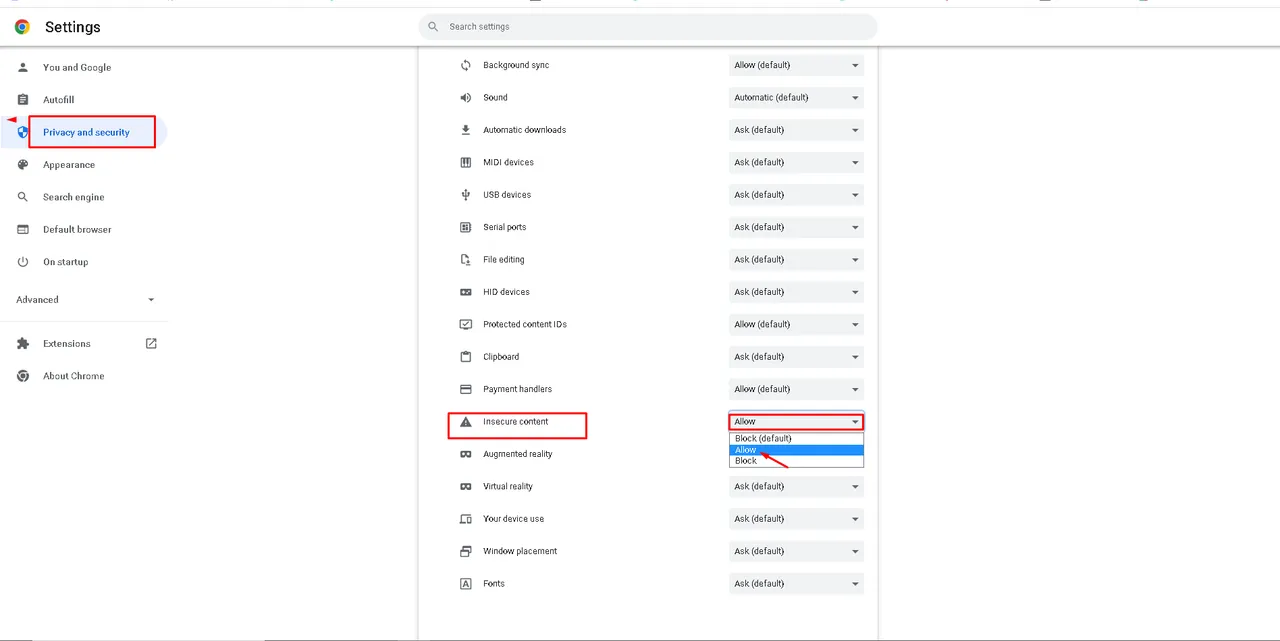1280x641 pixels.
Task: Open Extensions in a new tab
Action: (150, 343)
